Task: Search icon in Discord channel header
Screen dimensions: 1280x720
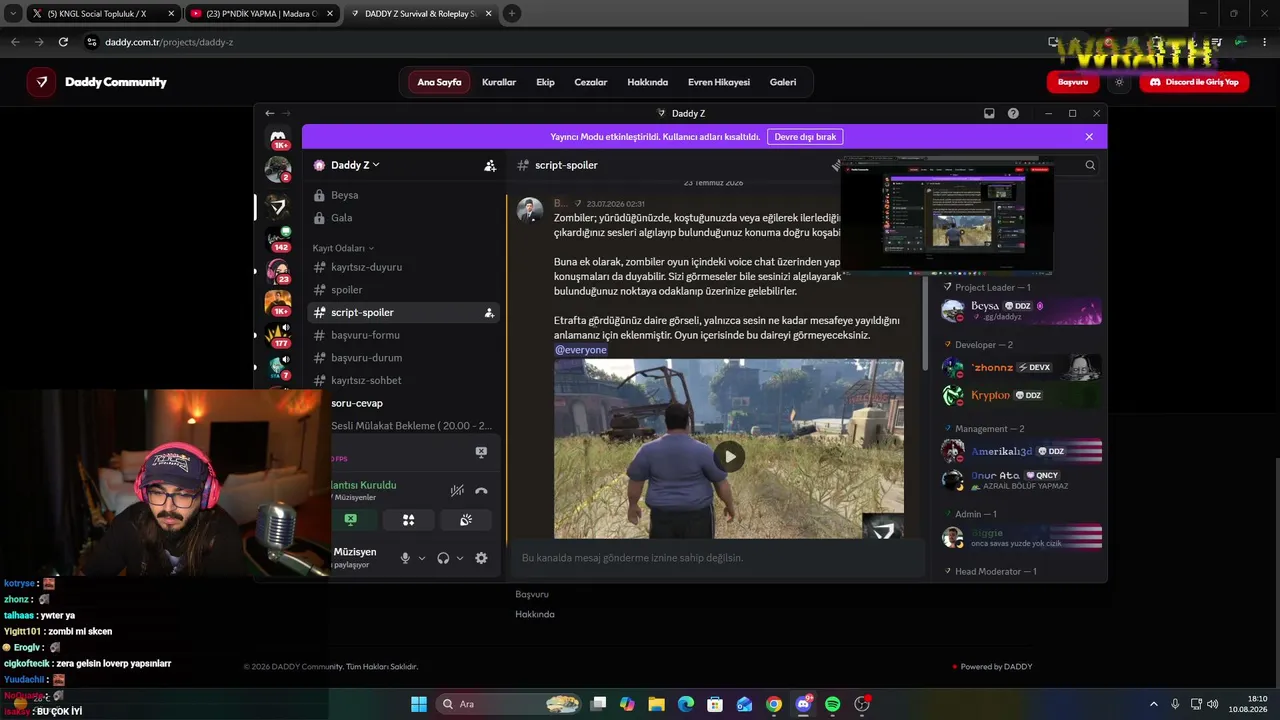Action: click(1090, 166)
